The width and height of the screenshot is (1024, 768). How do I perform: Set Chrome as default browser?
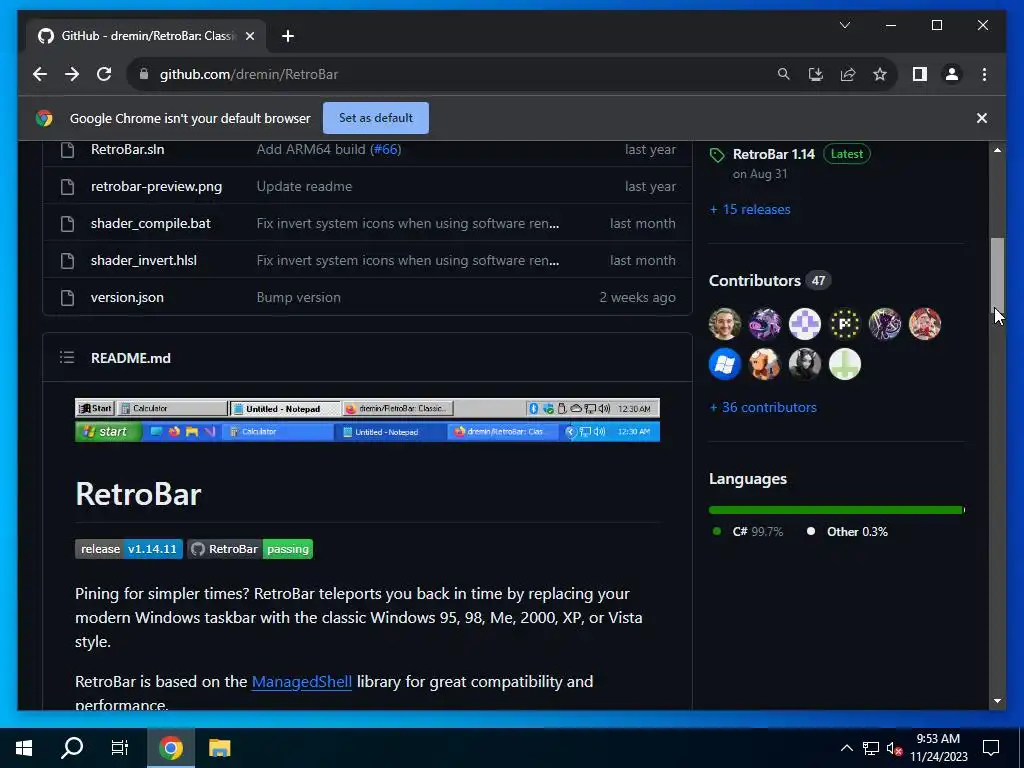376,118
